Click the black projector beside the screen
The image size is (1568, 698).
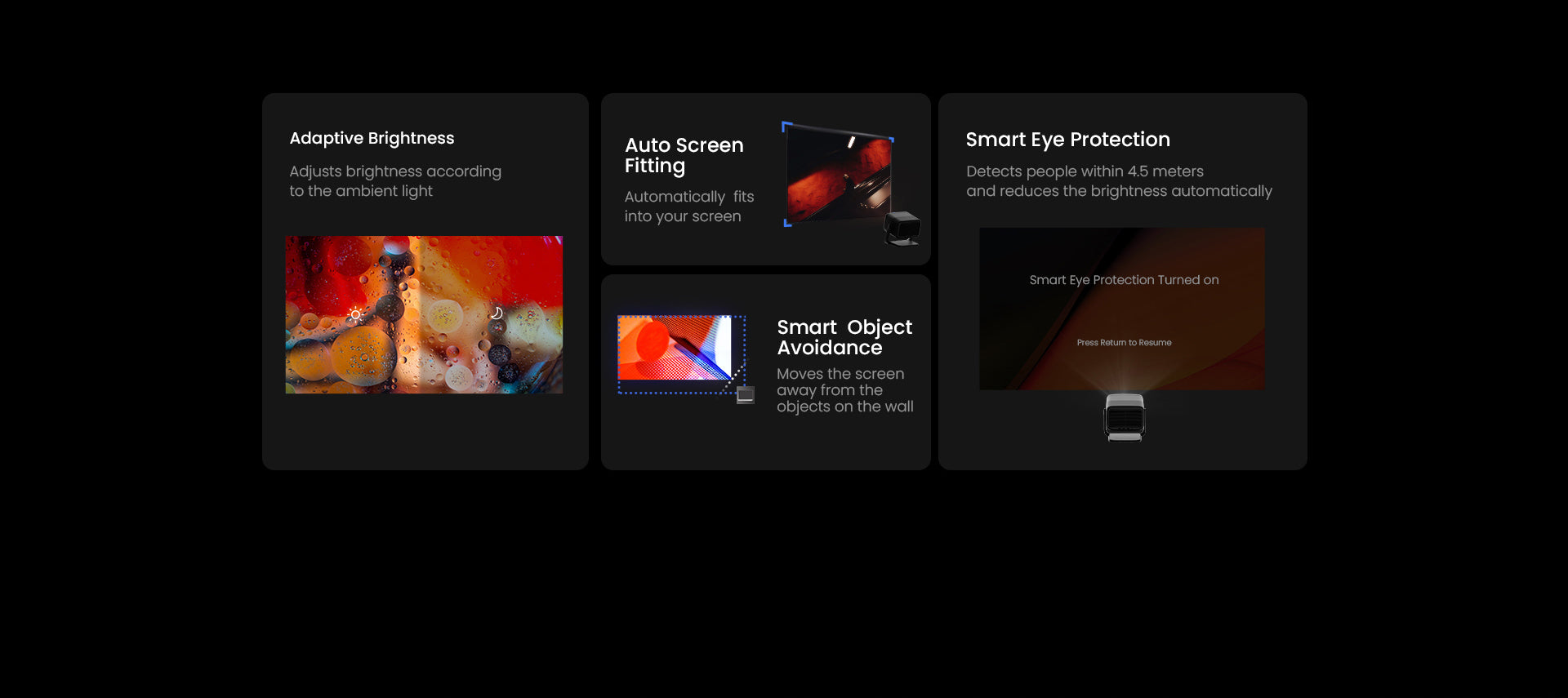902,228
